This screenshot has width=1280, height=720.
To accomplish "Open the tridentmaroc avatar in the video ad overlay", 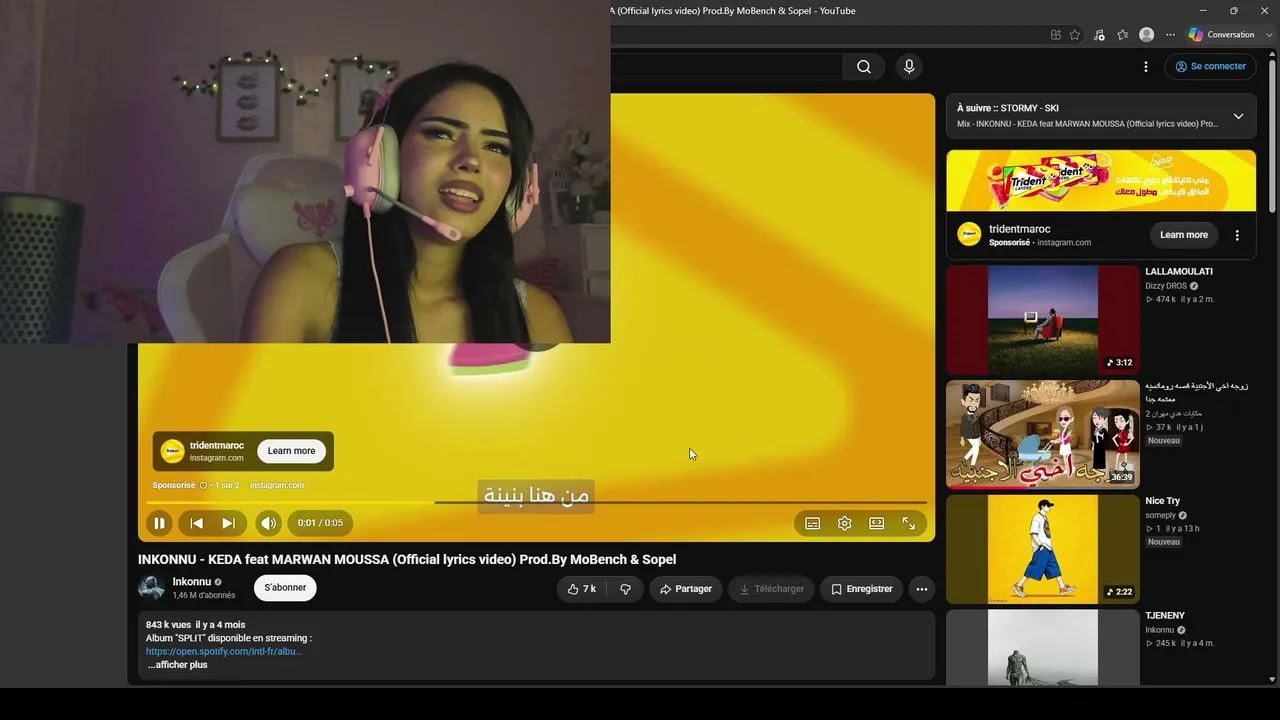I will click(x=172, y=451).
